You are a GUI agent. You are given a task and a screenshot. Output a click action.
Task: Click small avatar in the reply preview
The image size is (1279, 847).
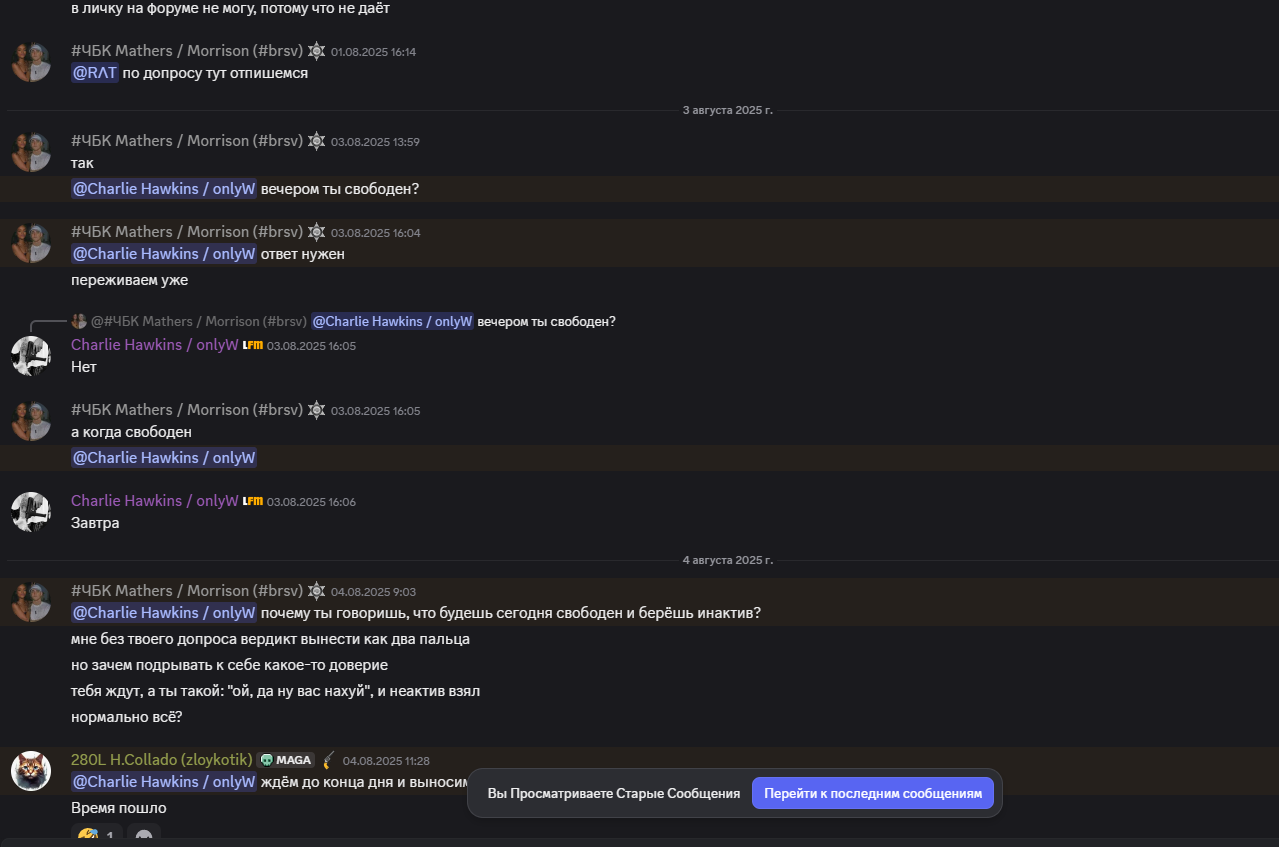79,321
